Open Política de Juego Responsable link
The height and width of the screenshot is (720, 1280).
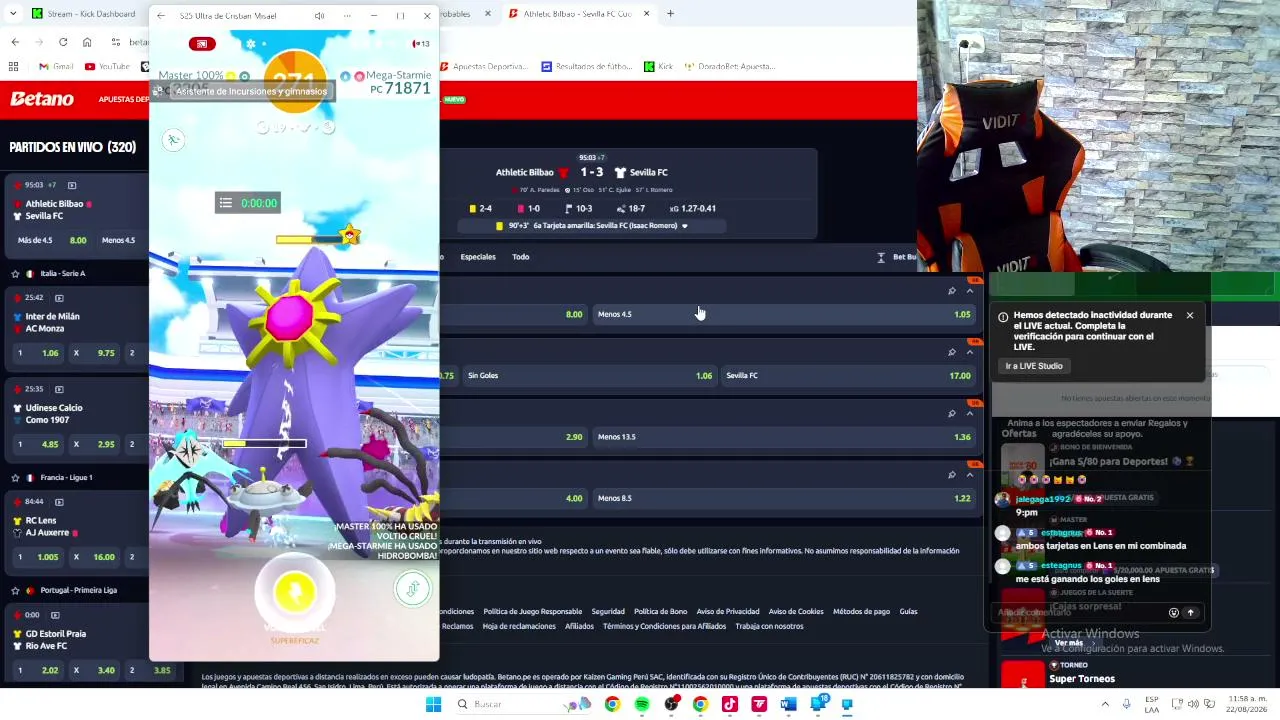532,612
